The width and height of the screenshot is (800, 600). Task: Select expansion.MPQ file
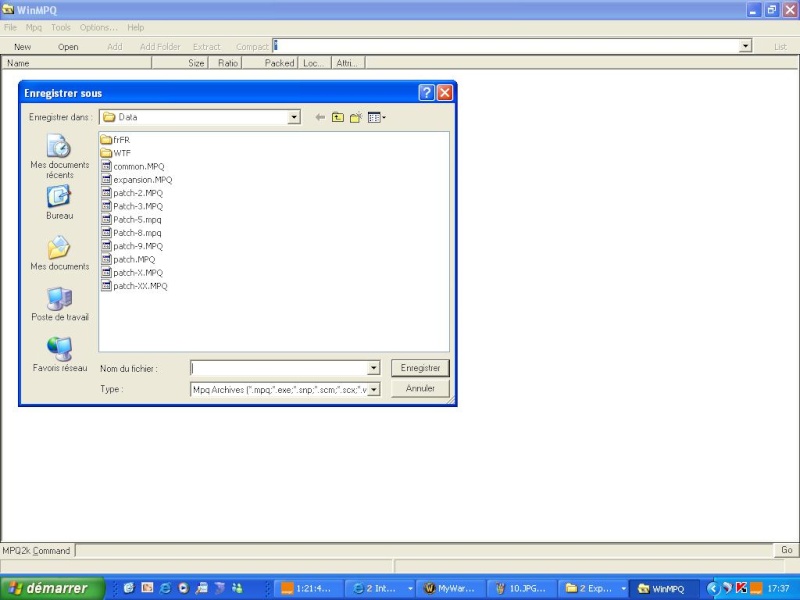coord(137,180)
